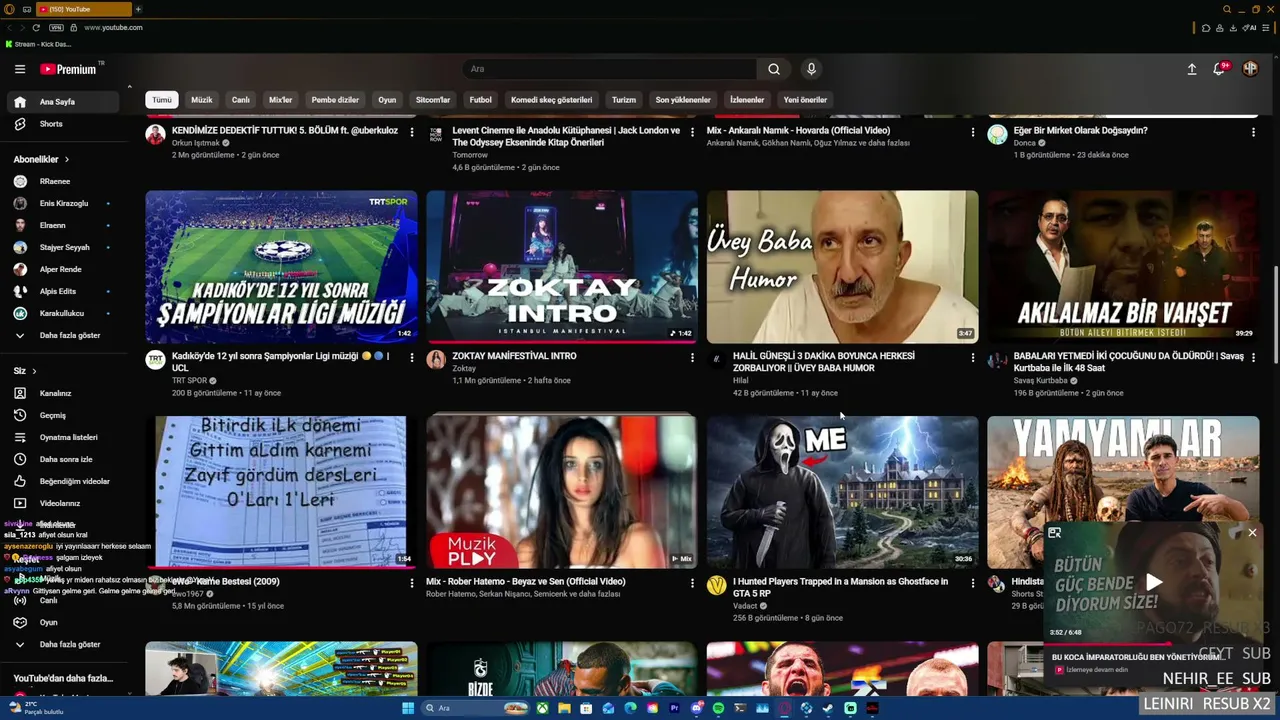
Task: Select the Canlı filter chip
Action: coord(241,100)
